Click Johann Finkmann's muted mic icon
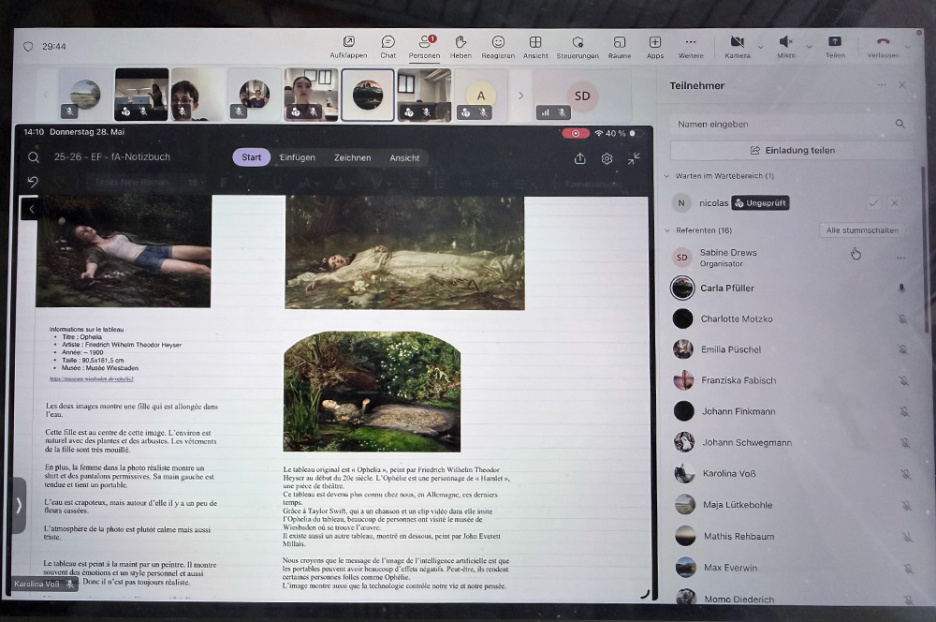This screenshot has height=622, width=936. [x=904, y=412]
